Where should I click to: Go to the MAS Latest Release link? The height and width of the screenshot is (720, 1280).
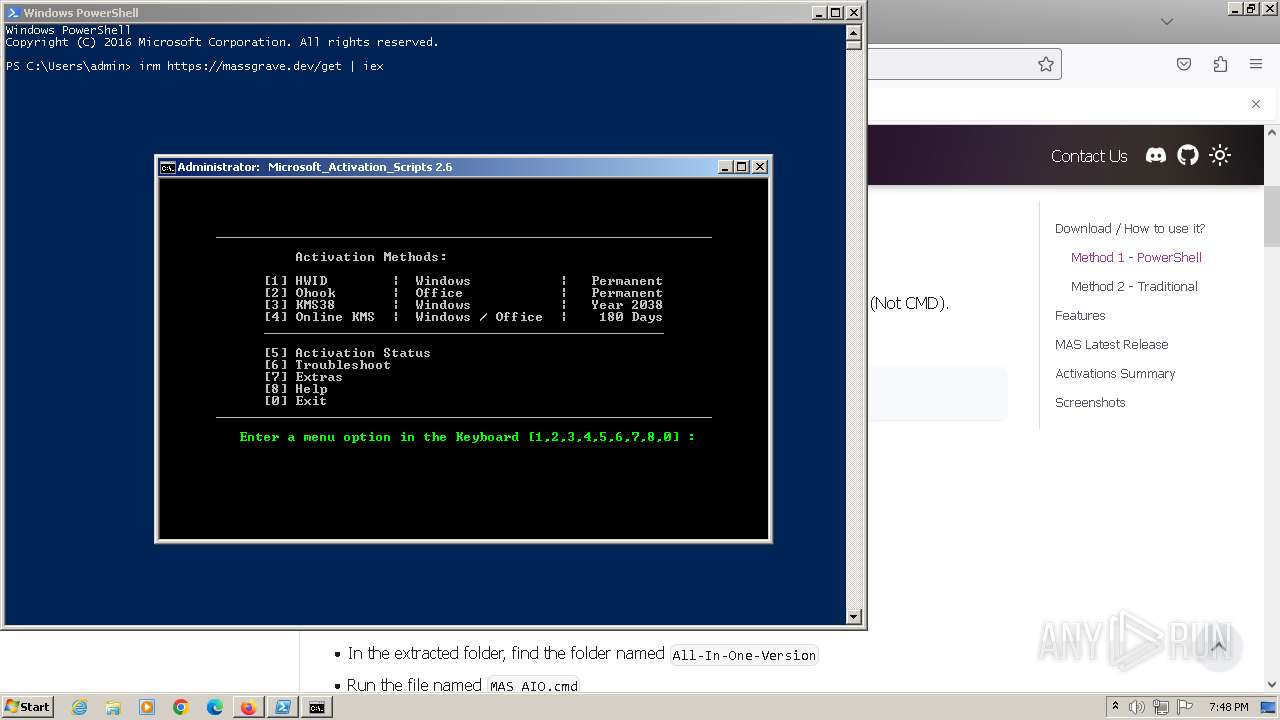click(x=1111, y=344)
